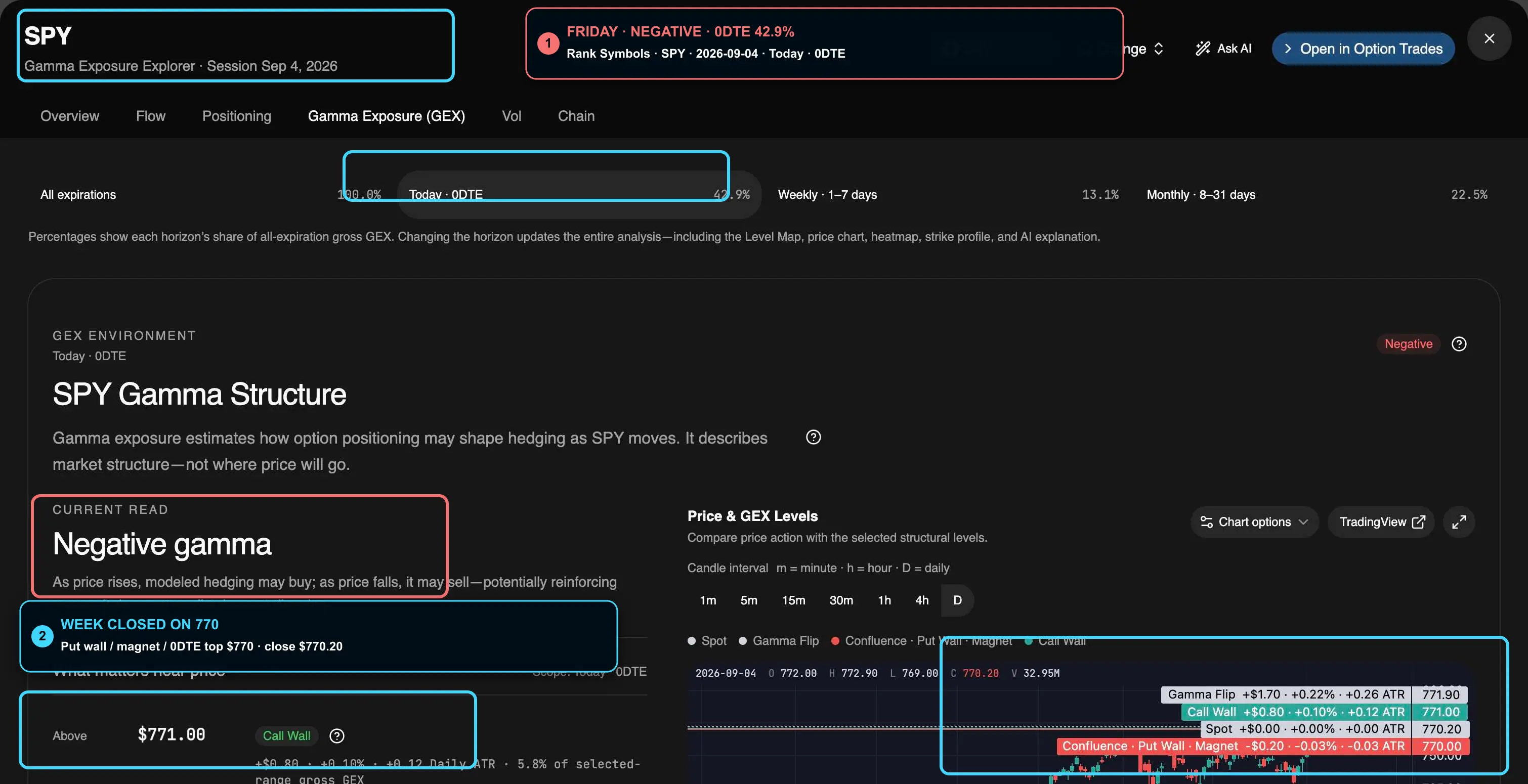Toggle the Confluence legend entry
This screenshot has width=1528, height=784.
tap(921, 641)
